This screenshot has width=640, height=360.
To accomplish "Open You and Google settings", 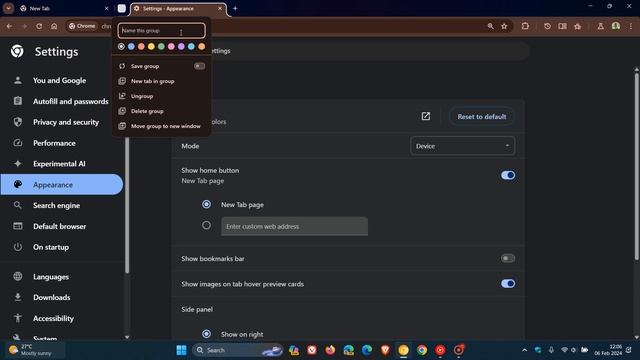I will point(61,80).
